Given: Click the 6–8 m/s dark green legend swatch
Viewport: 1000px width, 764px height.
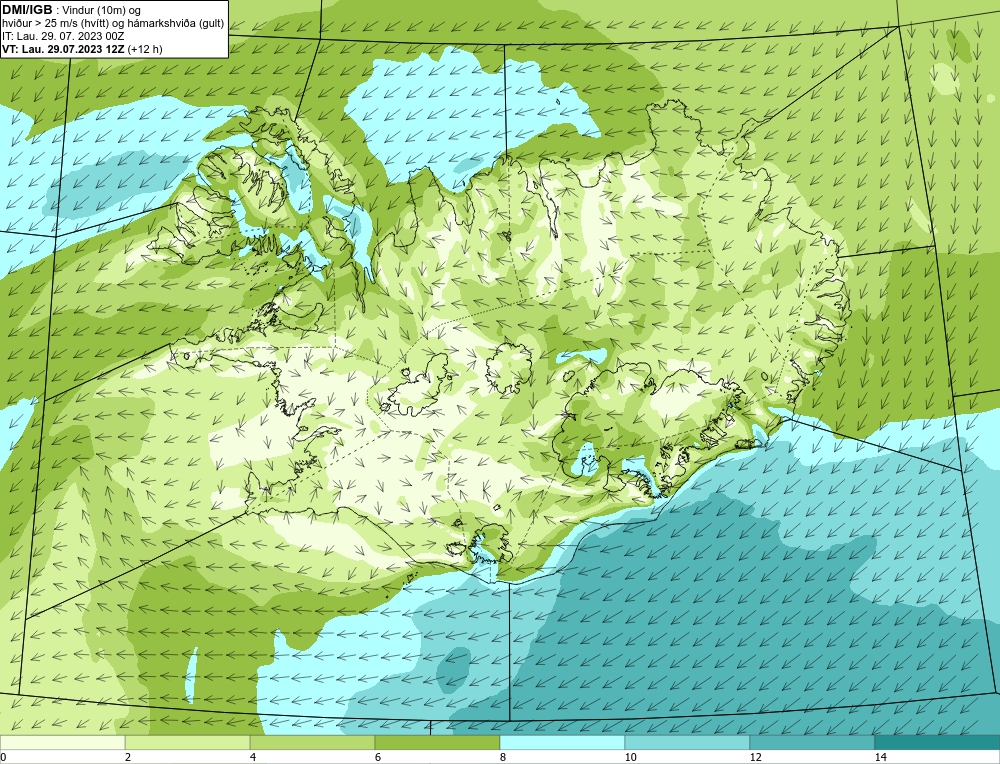Looking at the screenshot, I should pyautogui.click(x=438, y=742).
